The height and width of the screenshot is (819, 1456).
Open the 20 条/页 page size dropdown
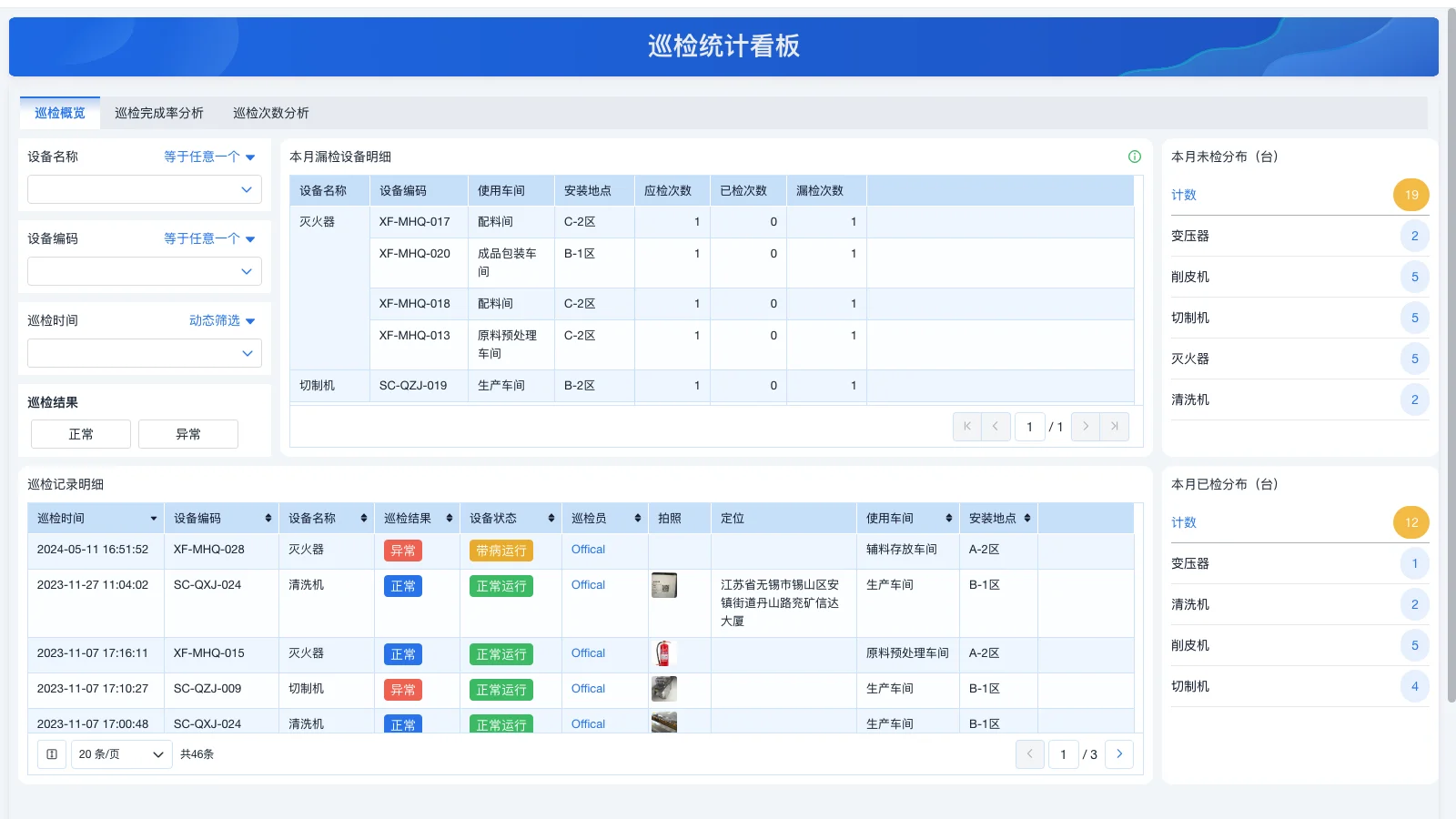(x=120, y=753)
